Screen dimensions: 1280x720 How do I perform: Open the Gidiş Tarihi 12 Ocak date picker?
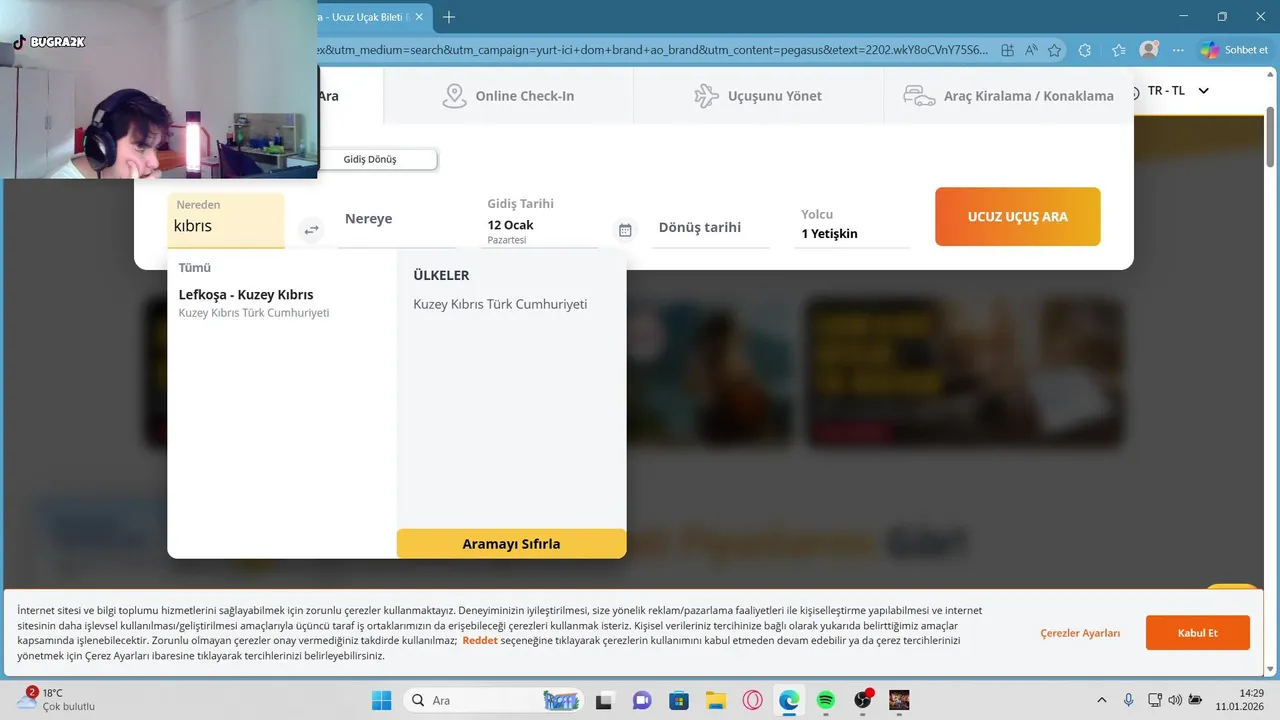coord(542,221)
